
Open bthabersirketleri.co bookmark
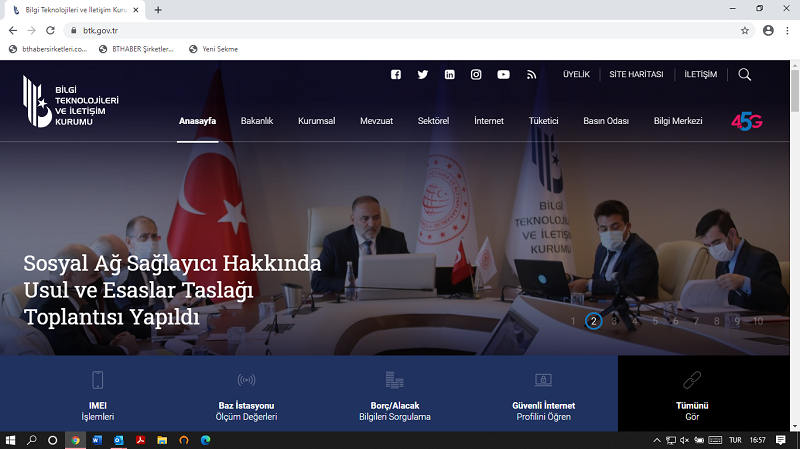click(48, 49)
